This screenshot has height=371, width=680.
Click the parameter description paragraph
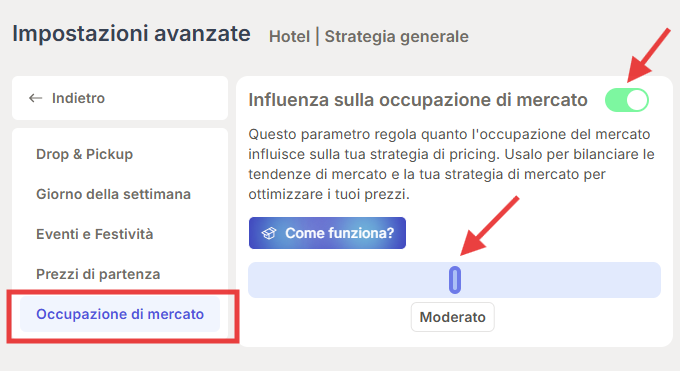pos(451,164)
